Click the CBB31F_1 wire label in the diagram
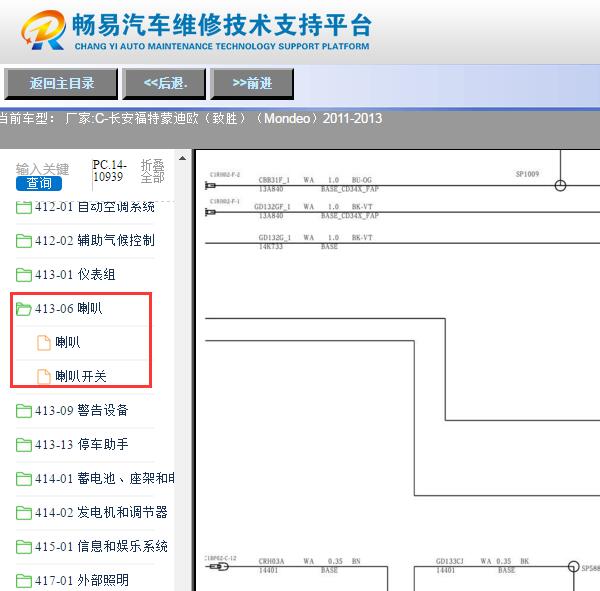600x591 pixels. 274,180
